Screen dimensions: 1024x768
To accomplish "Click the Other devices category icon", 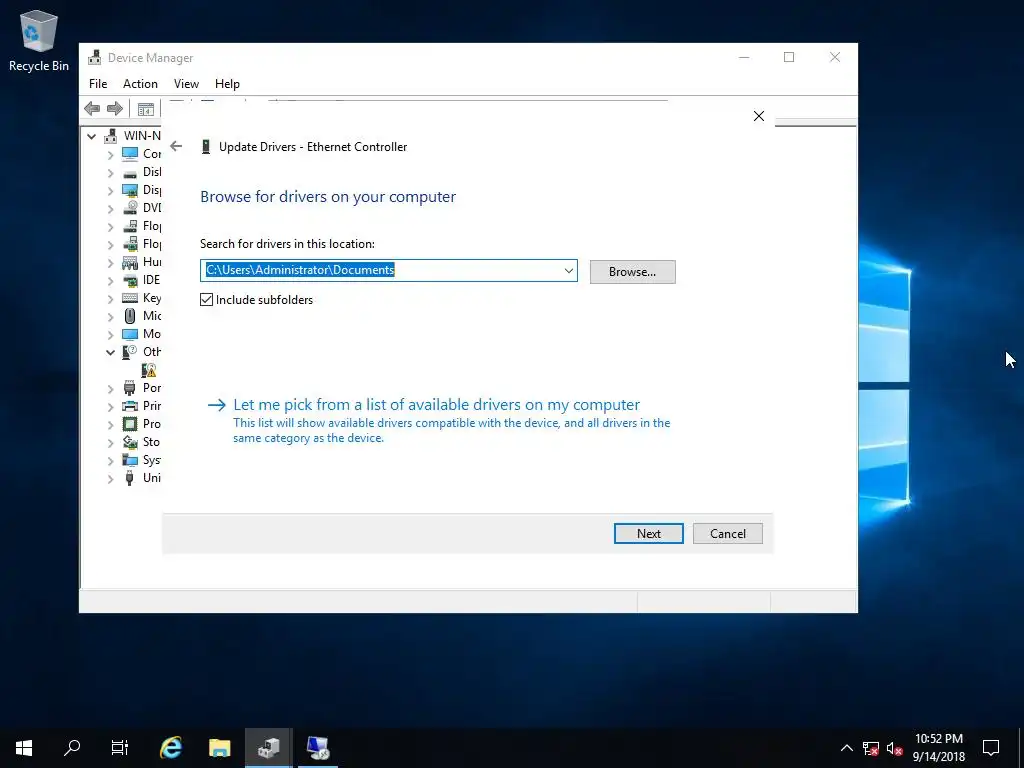I will 130,352.
